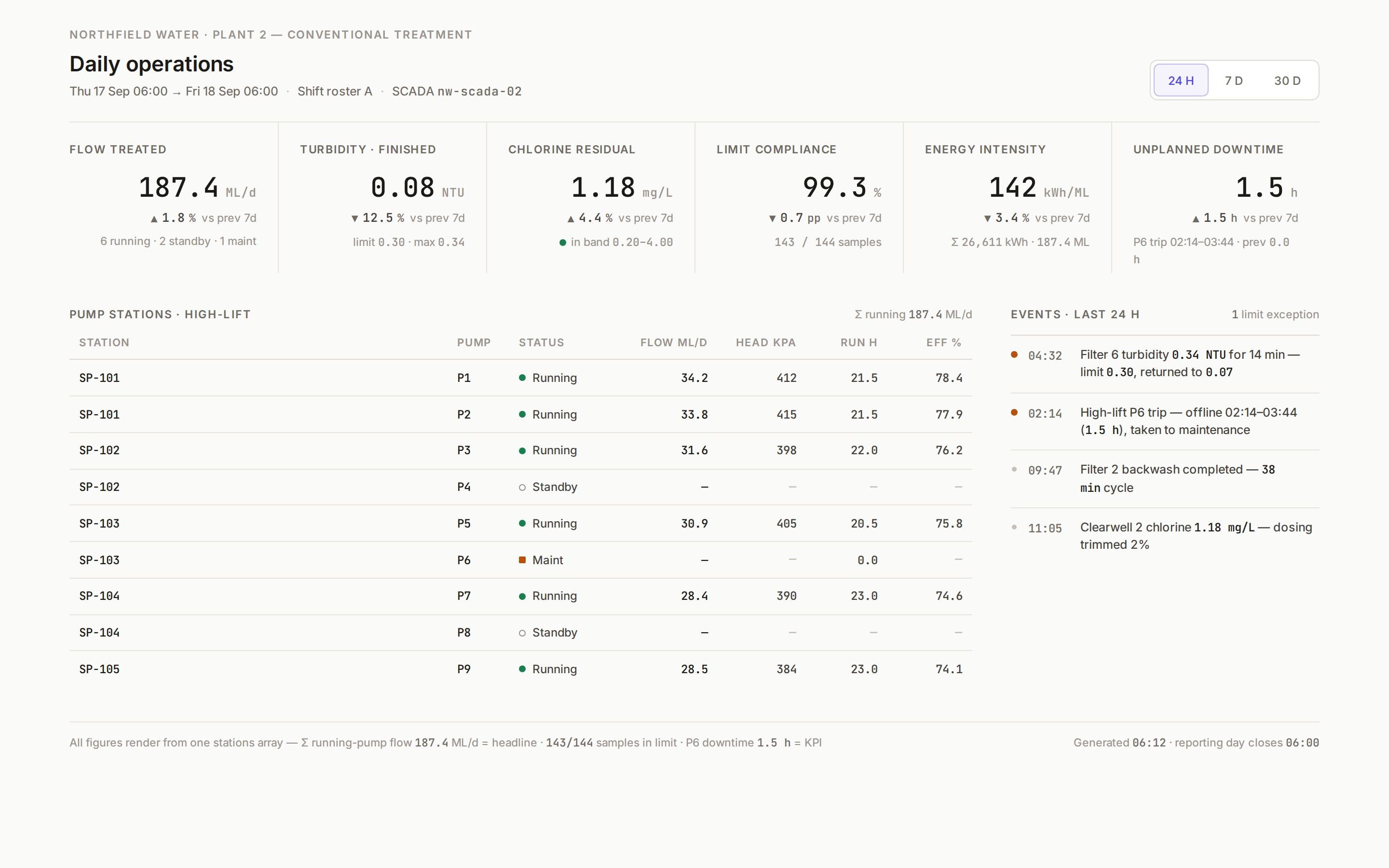Click the STATION column header
Image resolution: width=1389 pixels, height=868 pixels.
point(104,343)
